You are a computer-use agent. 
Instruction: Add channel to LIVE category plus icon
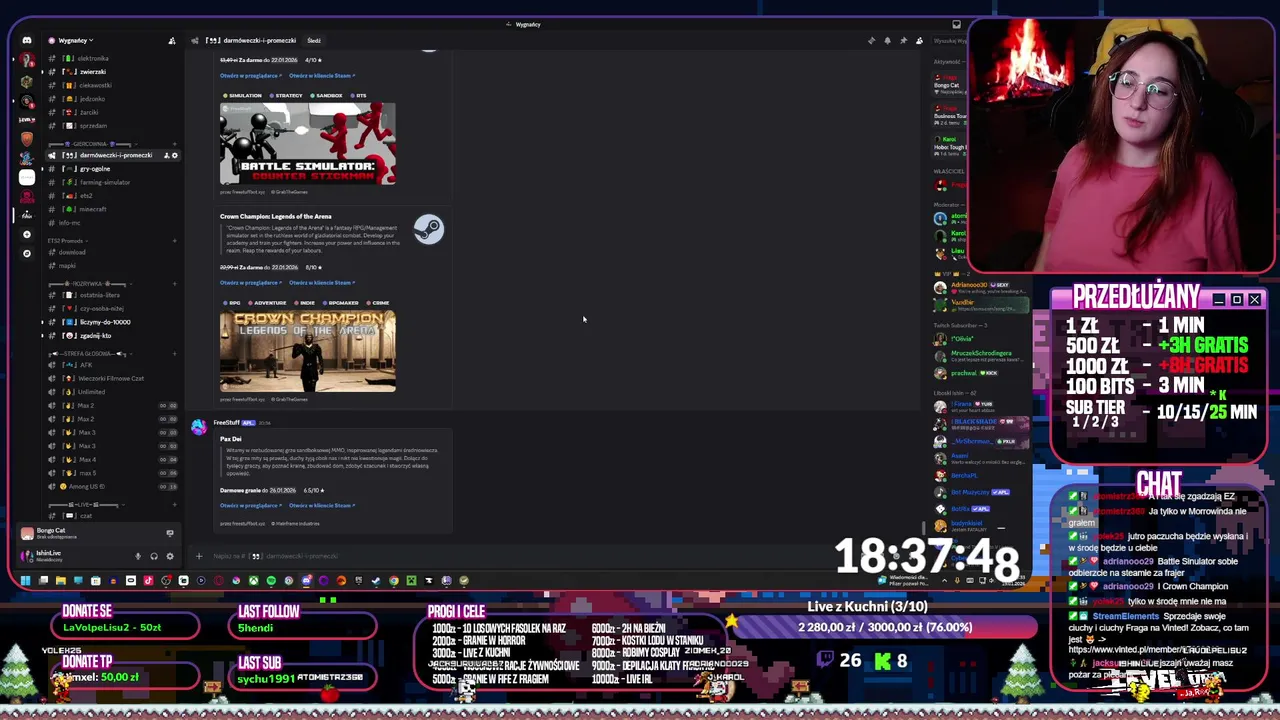coord(174,505)
